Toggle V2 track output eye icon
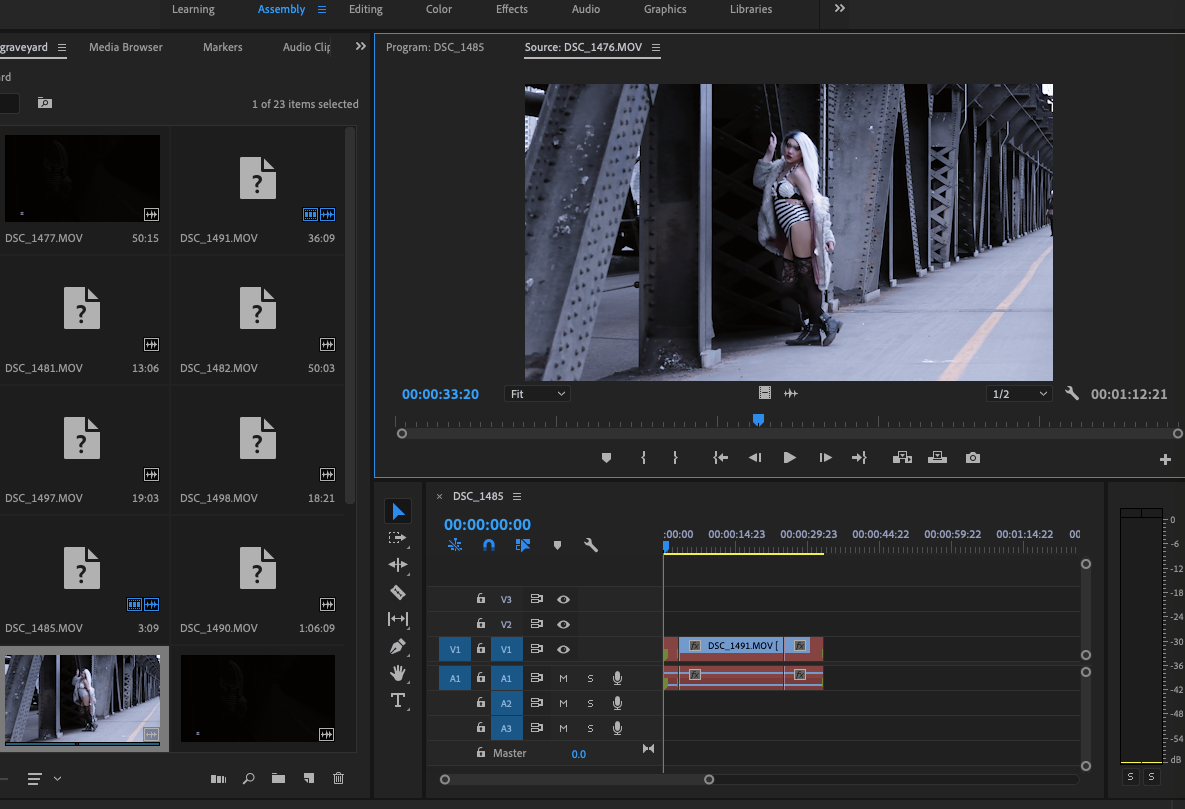Viewport: 1185px width, 809px height. (x=564, y=624)
